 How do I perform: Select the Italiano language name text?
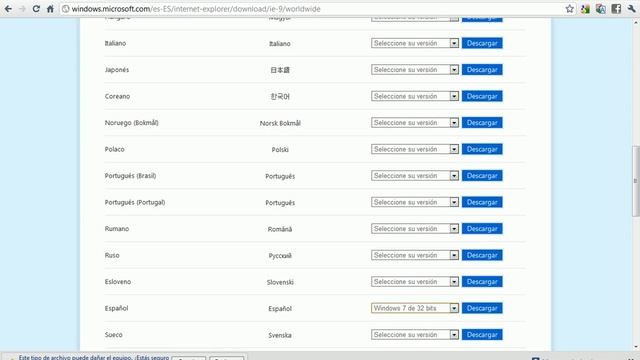[115, 43]
